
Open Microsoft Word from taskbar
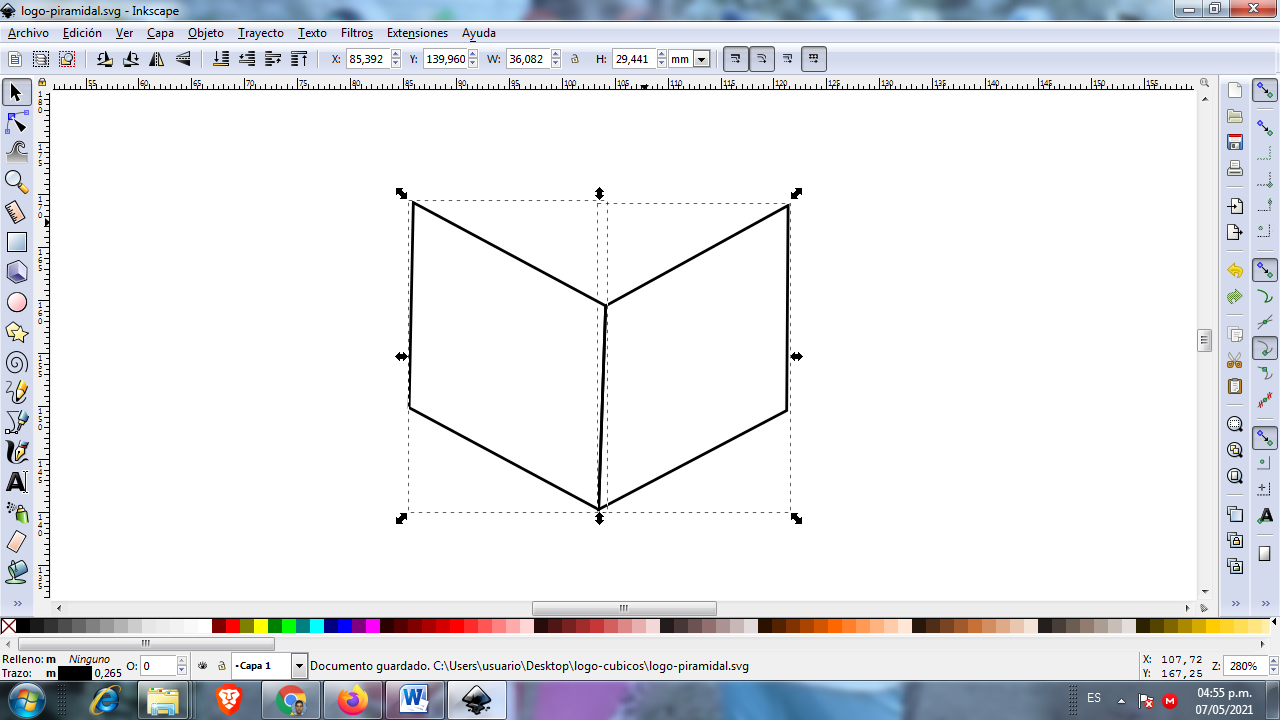point(415,700)
